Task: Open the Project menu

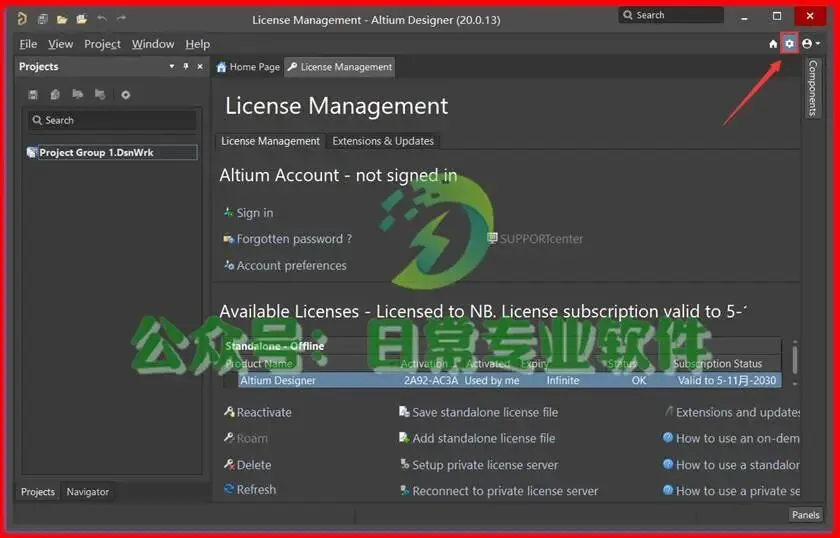Action: pos(102,44)
